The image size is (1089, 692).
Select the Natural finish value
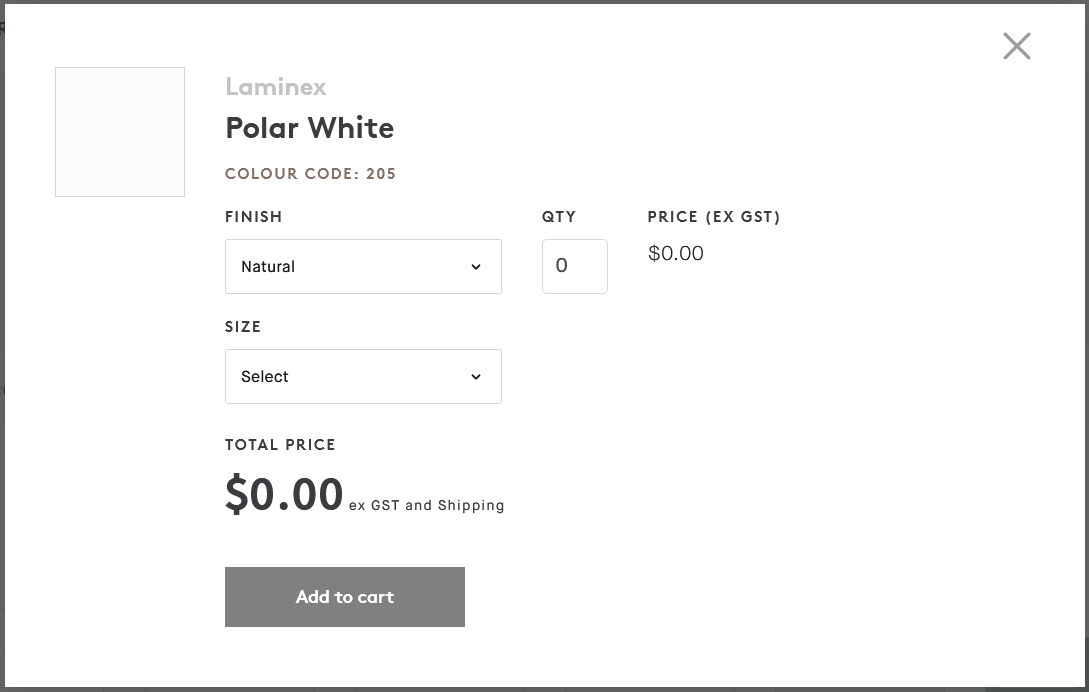[267, 266]
